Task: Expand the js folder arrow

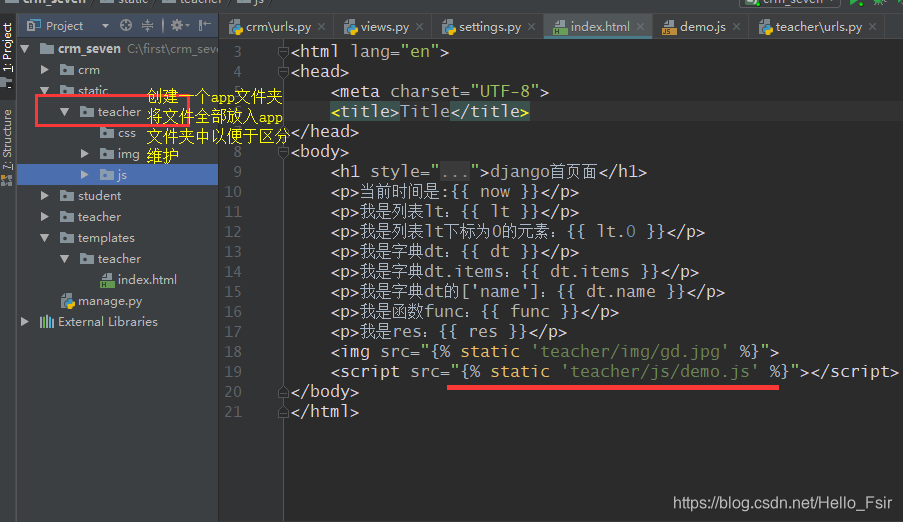Action: (x=85, y=174)
